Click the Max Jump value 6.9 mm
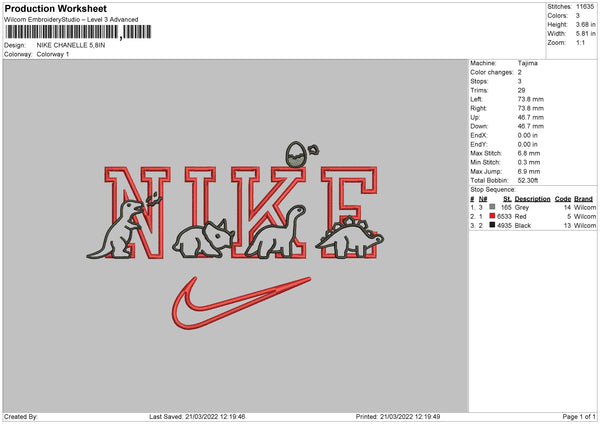Image resolution: width=600 pixels, height=424 pixels. (x=529, y=171)
